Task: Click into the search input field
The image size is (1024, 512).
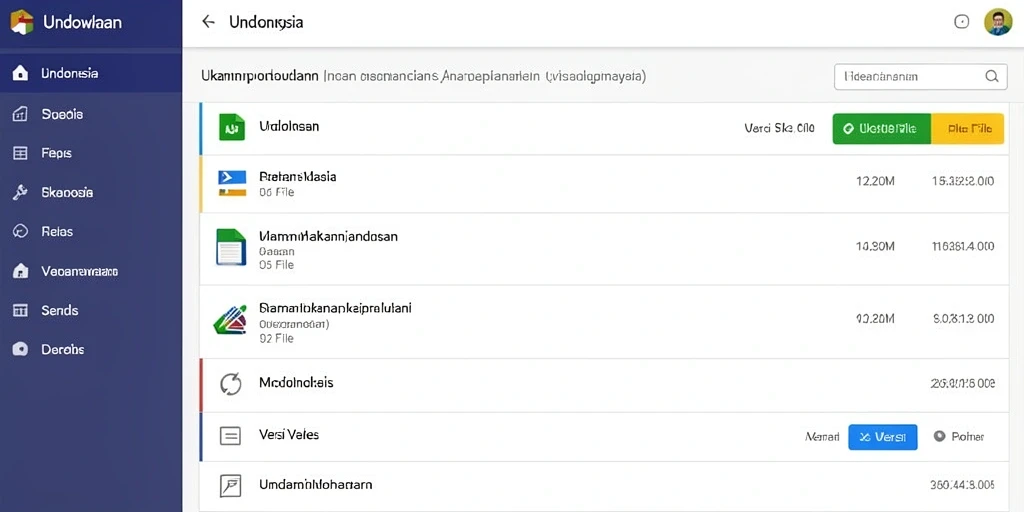Action: (x=909, y=76)
